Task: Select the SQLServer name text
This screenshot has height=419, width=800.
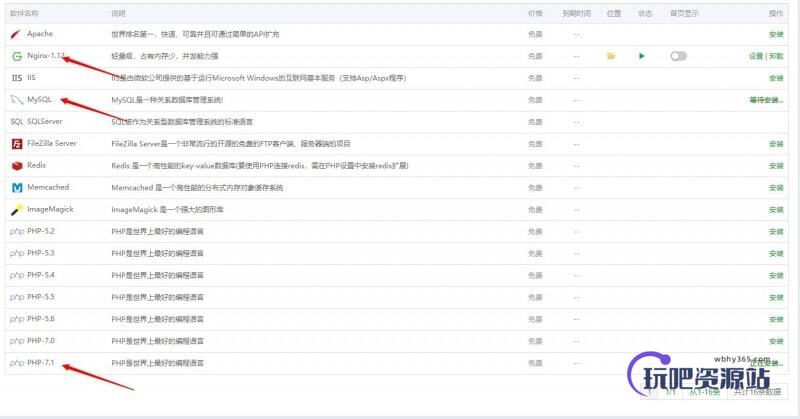Action: coord(44,121)
